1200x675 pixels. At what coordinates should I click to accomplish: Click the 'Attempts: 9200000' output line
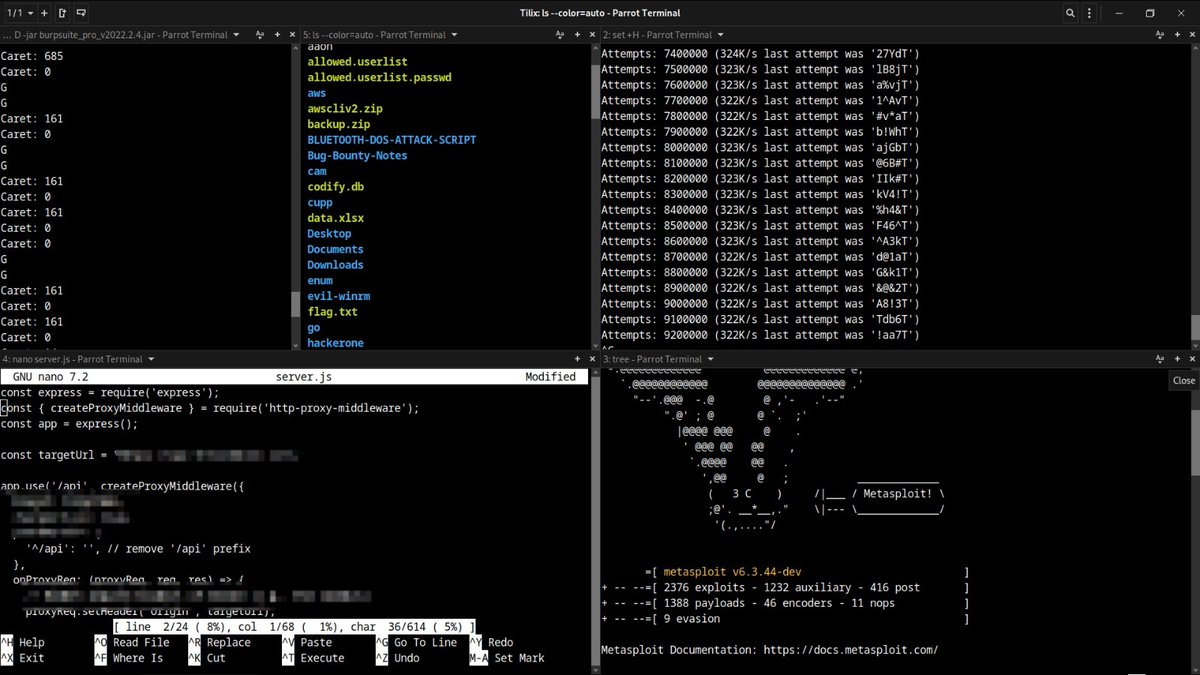760,335
